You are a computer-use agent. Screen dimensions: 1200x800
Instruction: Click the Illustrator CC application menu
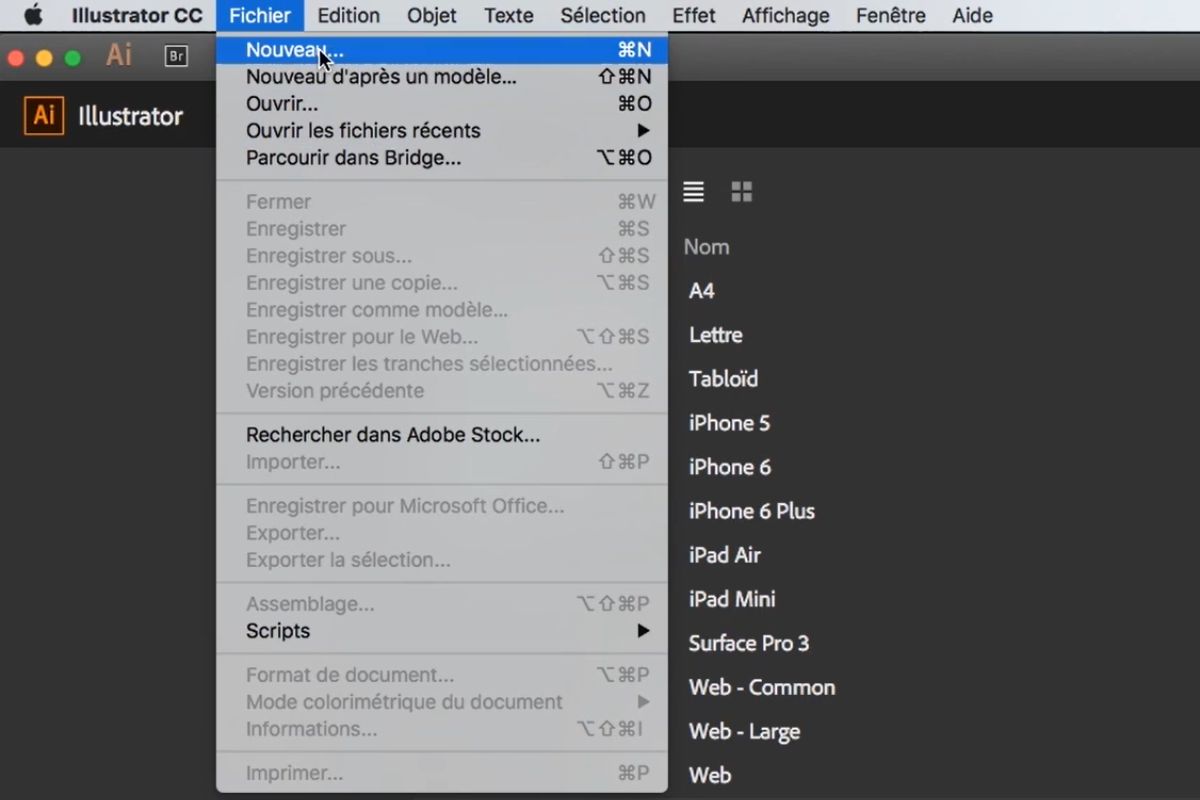coord(137,15)
